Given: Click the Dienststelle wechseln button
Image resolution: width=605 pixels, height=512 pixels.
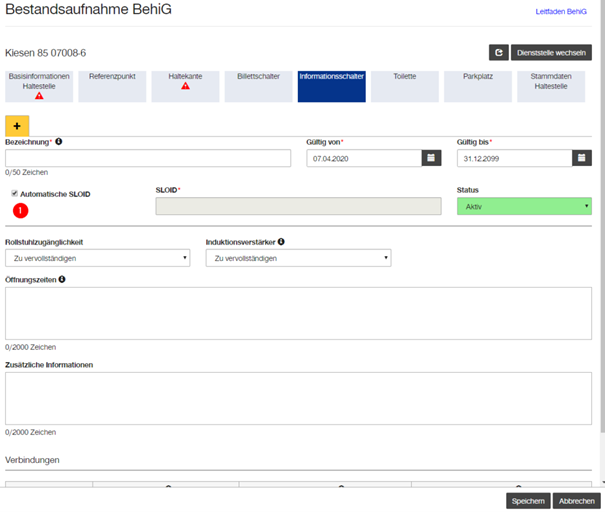Looking at the screenshot, I should (551, 52).
